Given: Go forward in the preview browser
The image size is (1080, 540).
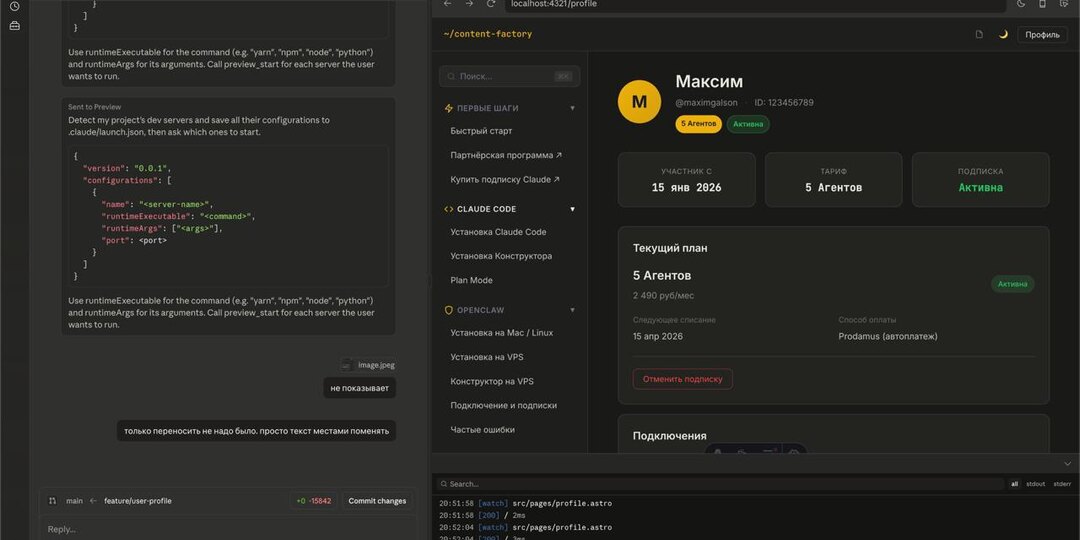Looking at the screenshot, I should (469, 3).
